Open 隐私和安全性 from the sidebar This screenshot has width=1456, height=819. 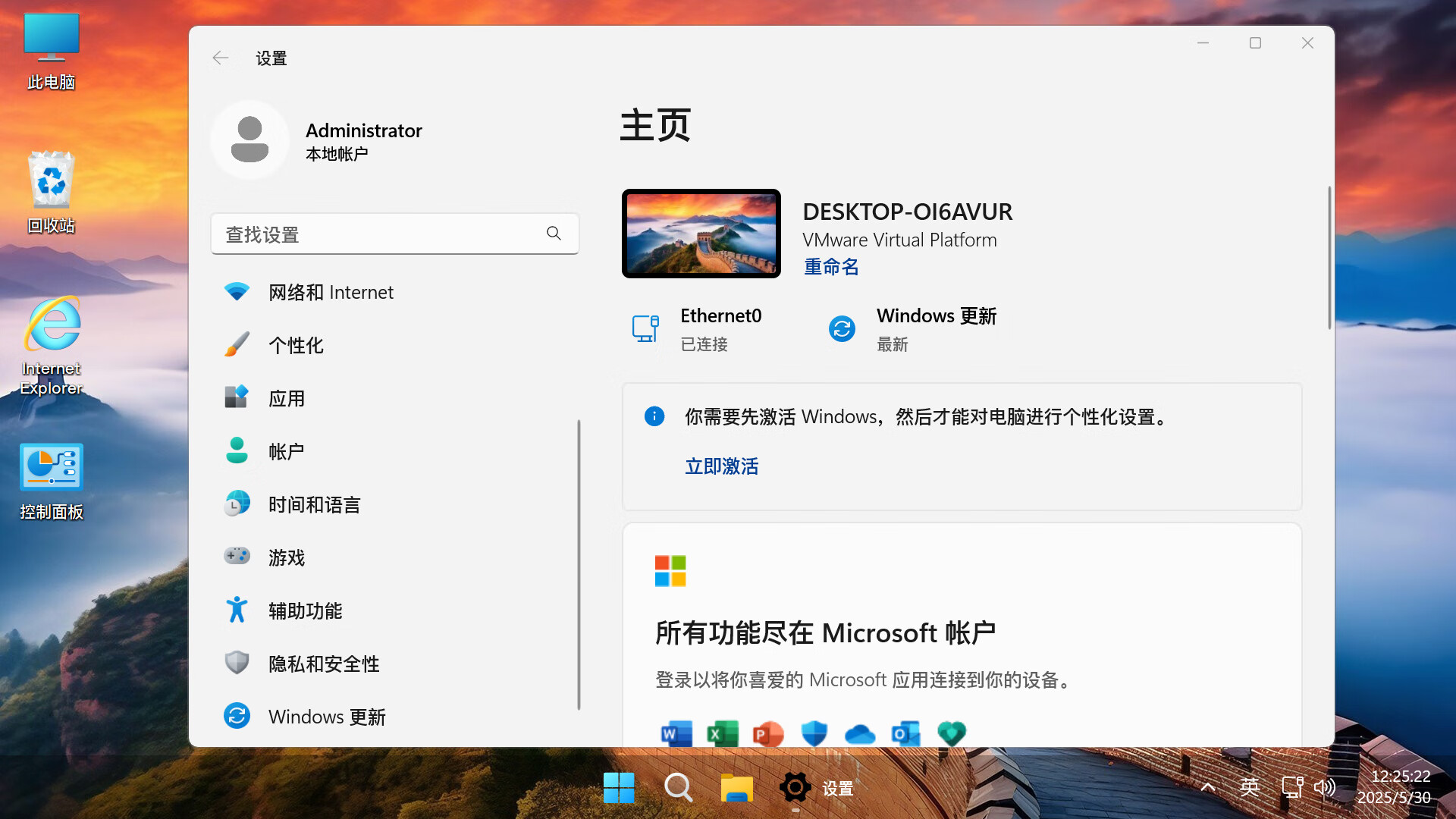(324, 663)
